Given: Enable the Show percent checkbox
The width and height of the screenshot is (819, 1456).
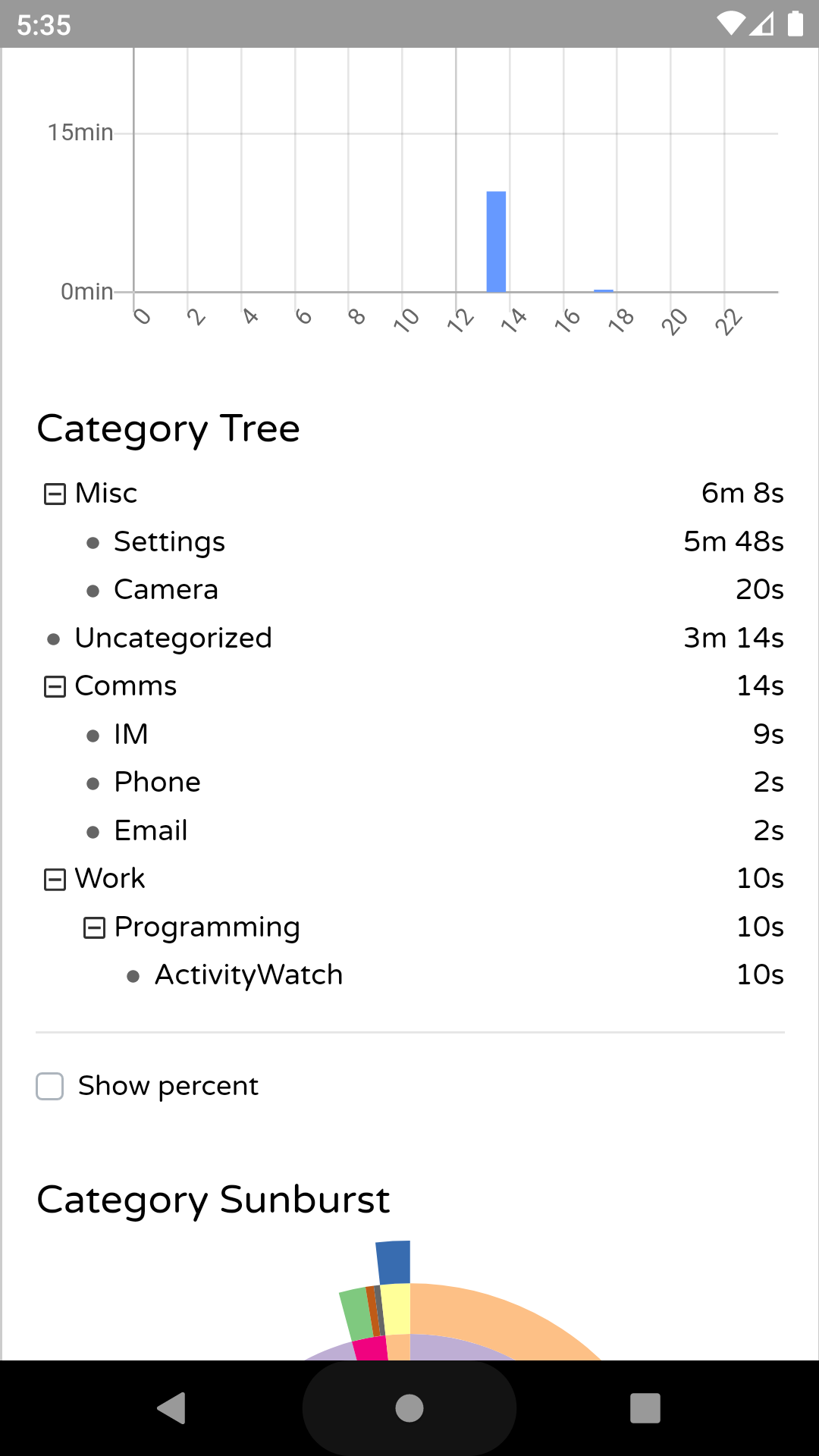Looking at the screenshot, I should pyautogui.click(x=50, y=1086).
